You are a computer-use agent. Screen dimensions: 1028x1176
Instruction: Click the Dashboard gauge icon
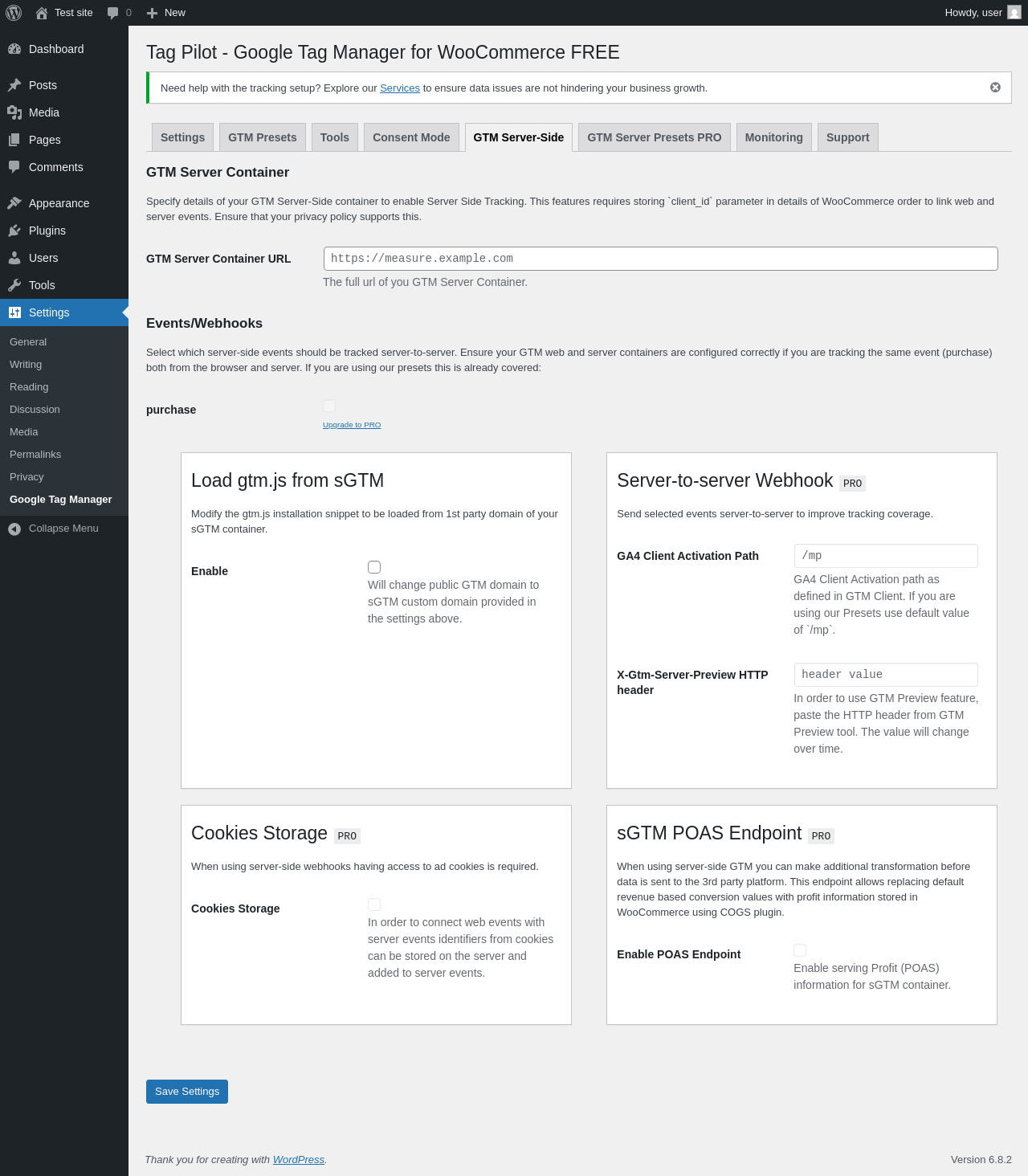[14, 49]
